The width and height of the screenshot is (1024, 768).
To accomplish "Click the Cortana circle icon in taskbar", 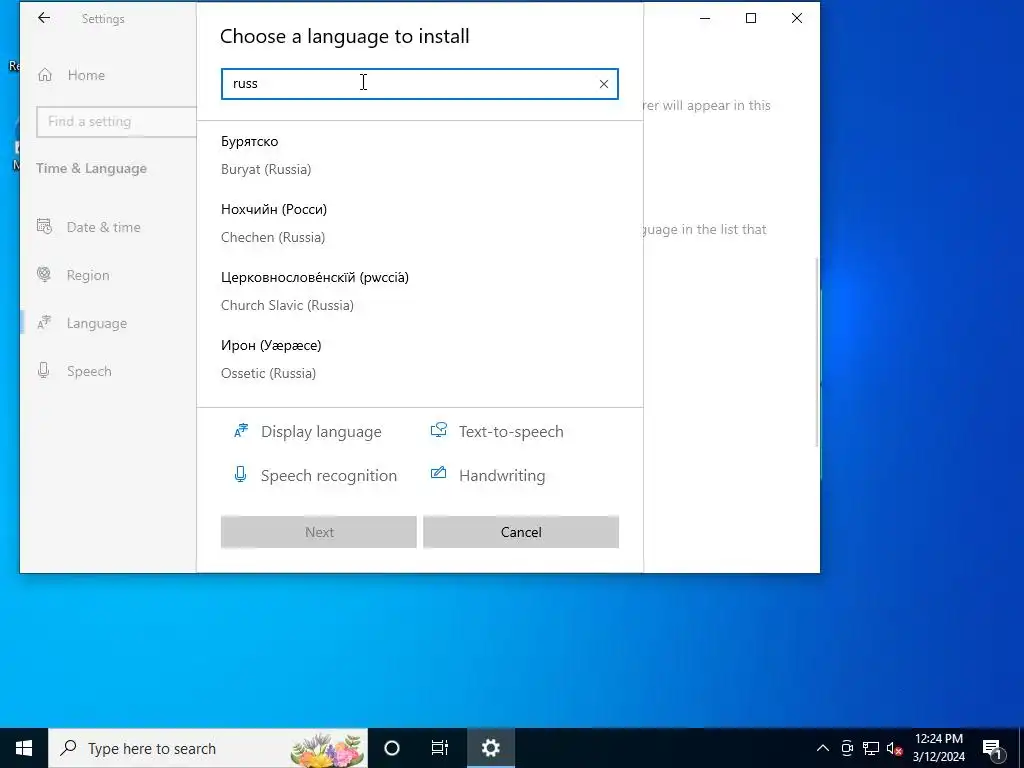I will coord(392,748).
